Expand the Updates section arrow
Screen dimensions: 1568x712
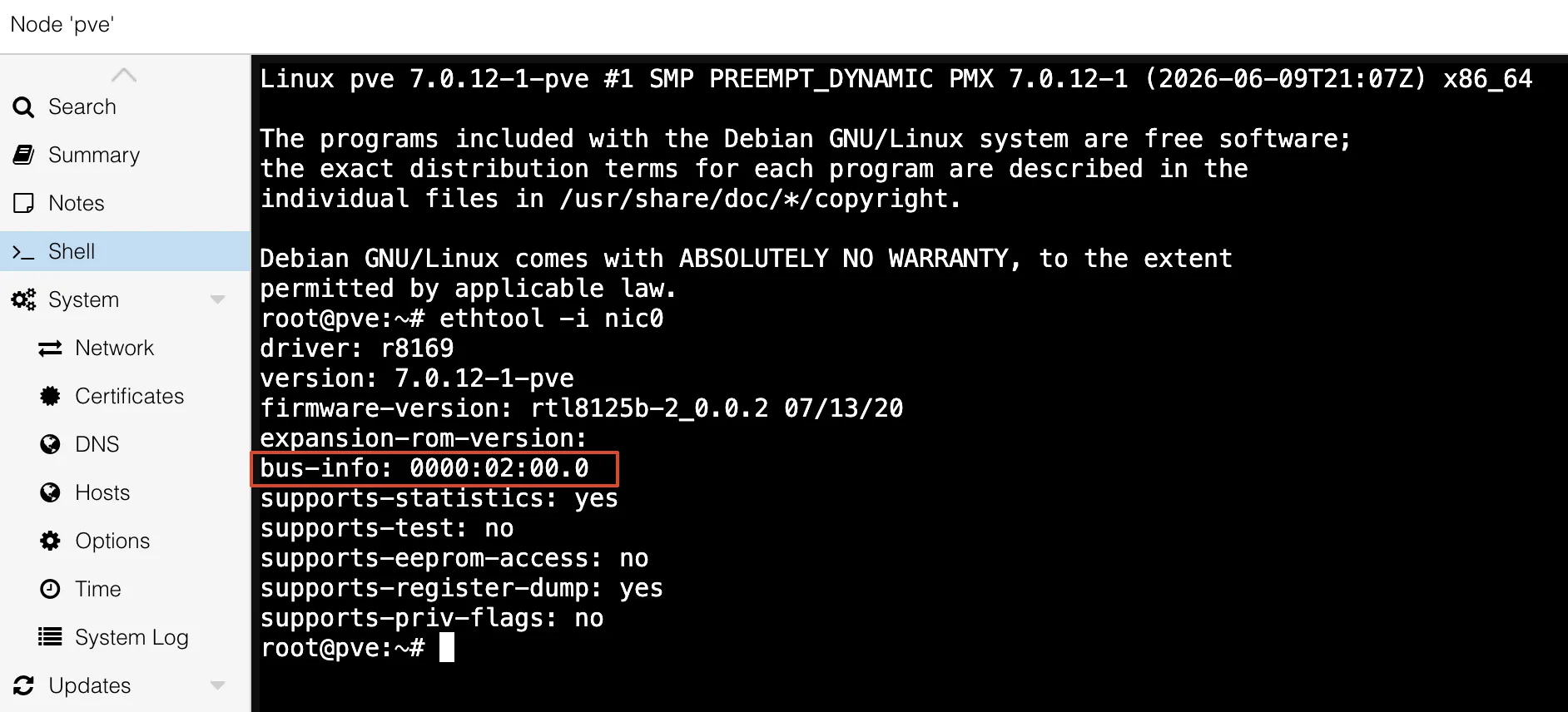[218, 686]
